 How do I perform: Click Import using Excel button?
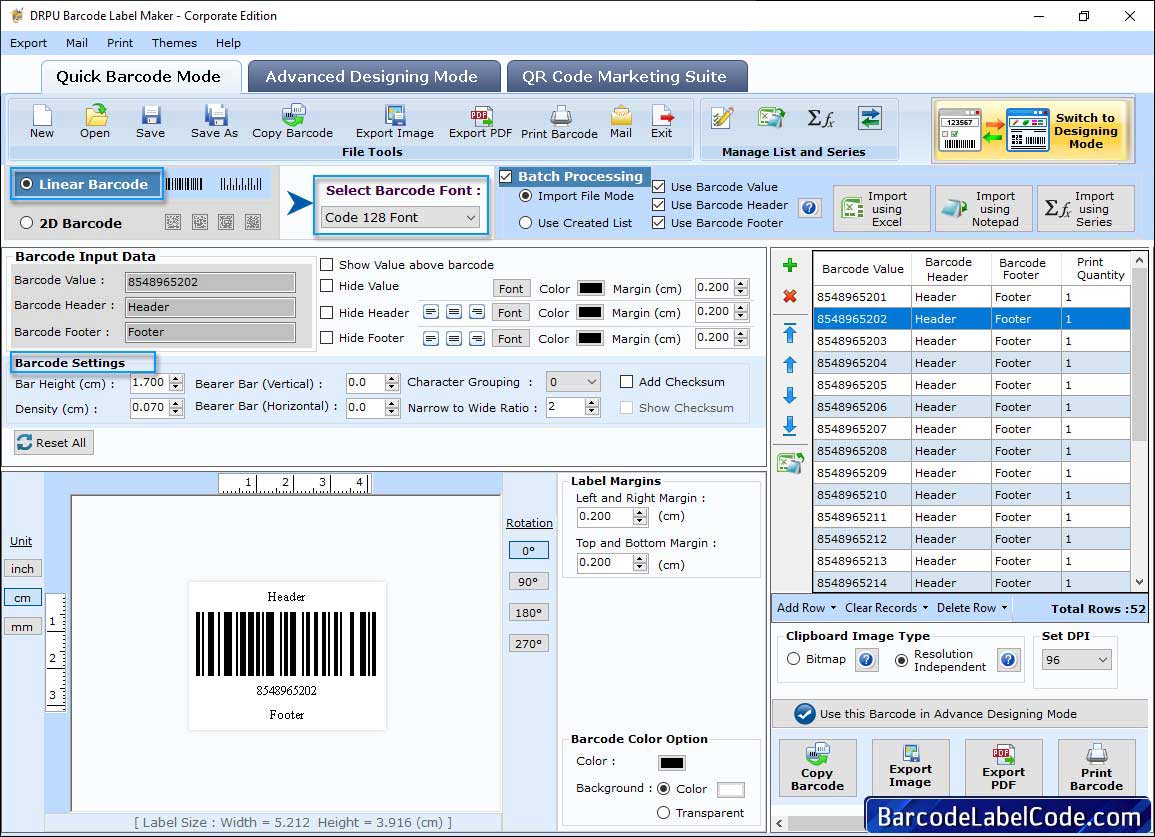point(882,209)
